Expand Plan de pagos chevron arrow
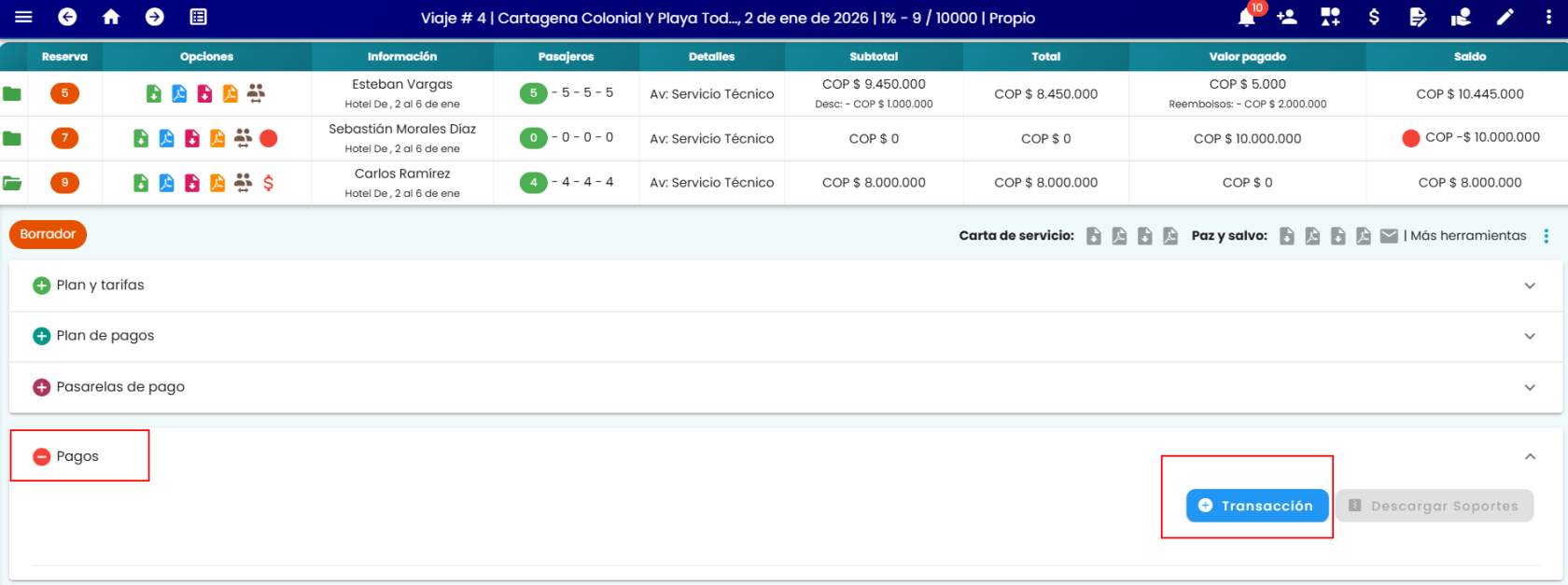Screen dimensions: 1568x585 pyautogui.click(x=1530, y=336)
